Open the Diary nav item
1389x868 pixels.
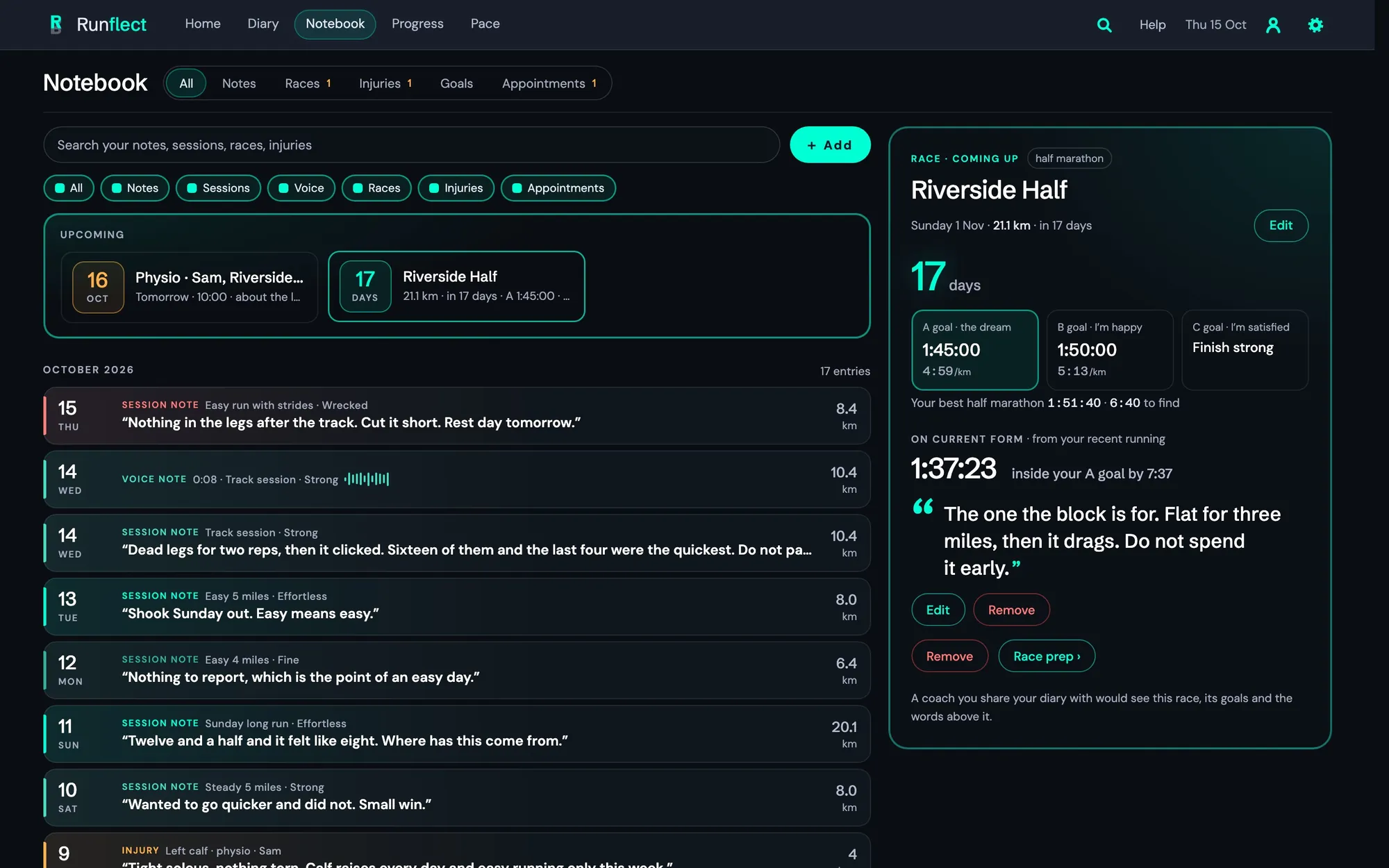(263, 24)
